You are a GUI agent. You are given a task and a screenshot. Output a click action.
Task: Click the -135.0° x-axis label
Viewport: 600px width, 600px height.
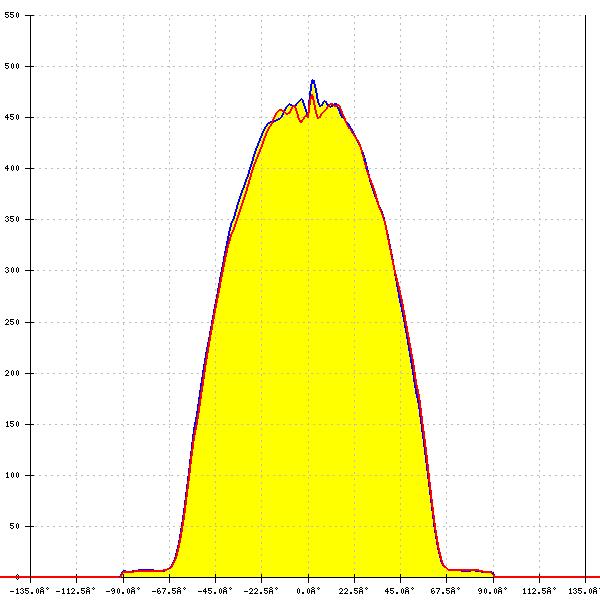[x=29, y=591]
